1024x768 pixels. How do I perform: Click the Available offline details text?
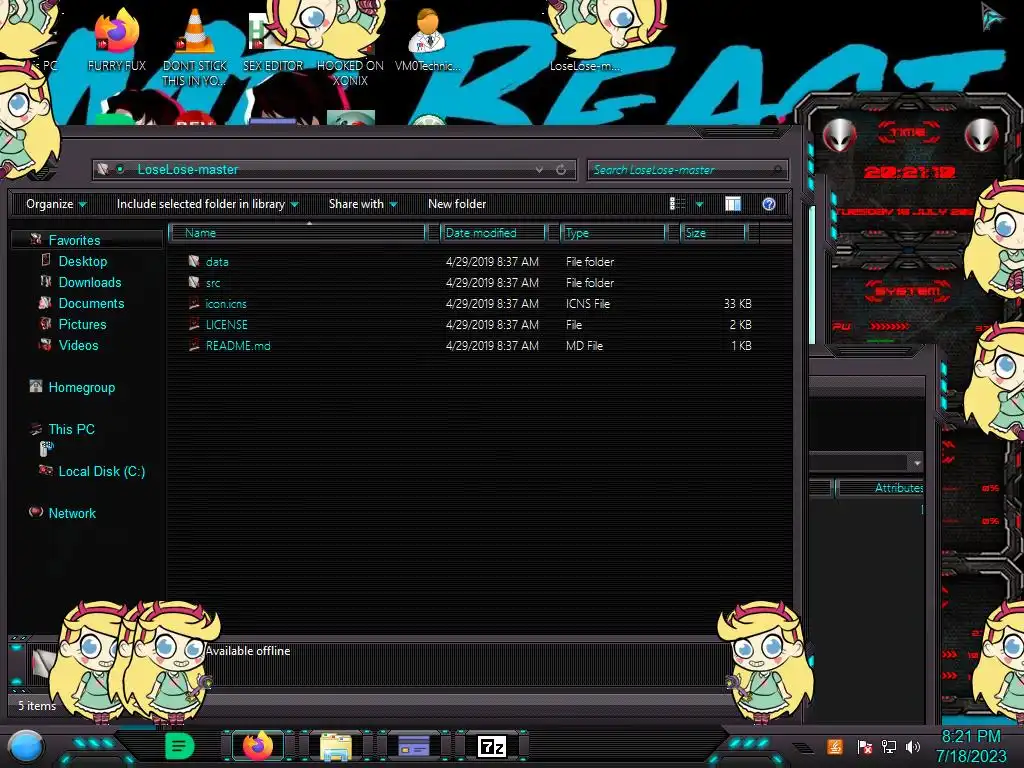pyautogui.click(x=248, y=650)
